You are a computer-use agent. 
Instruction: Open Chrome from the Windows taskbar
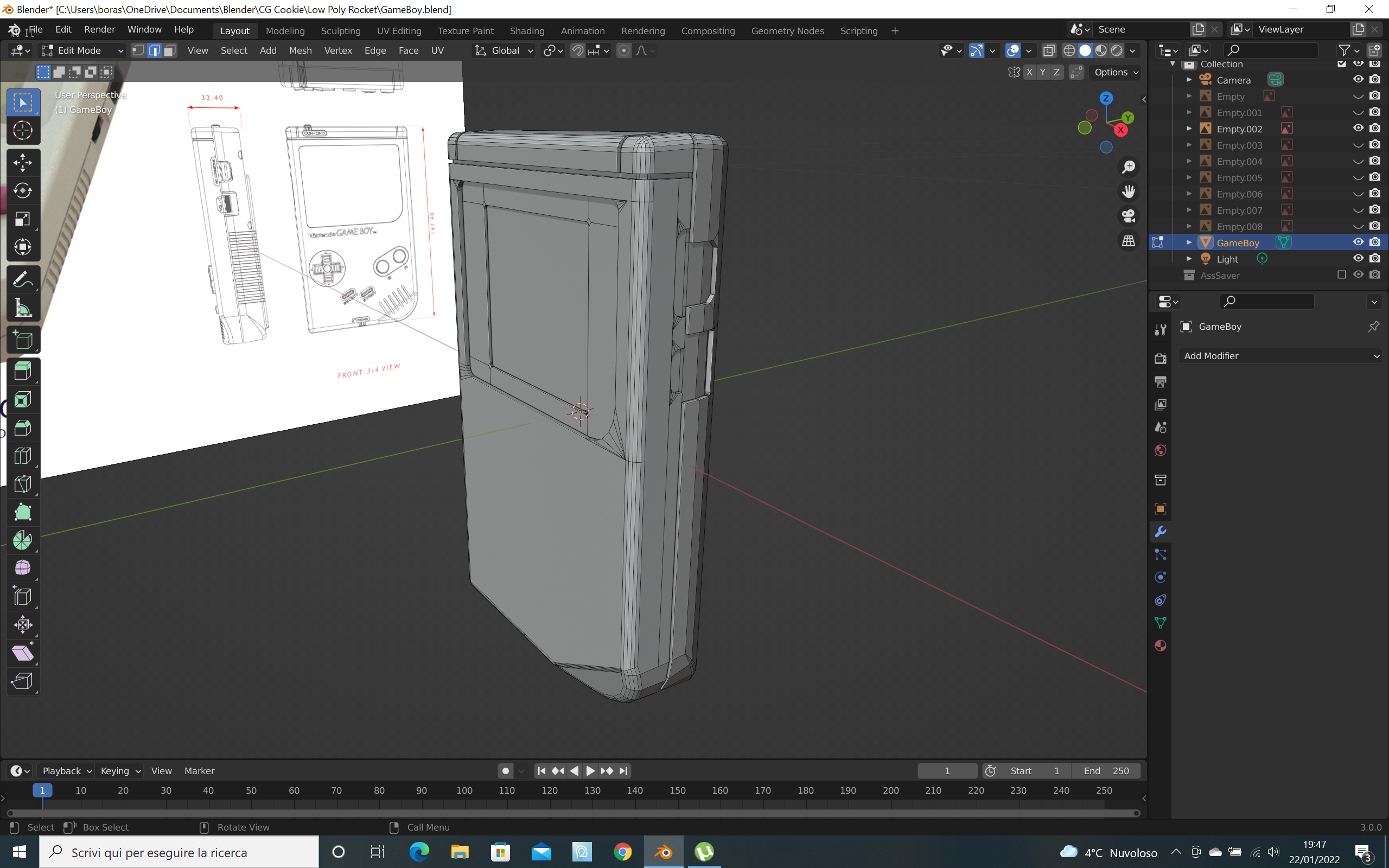coord(622,852)
